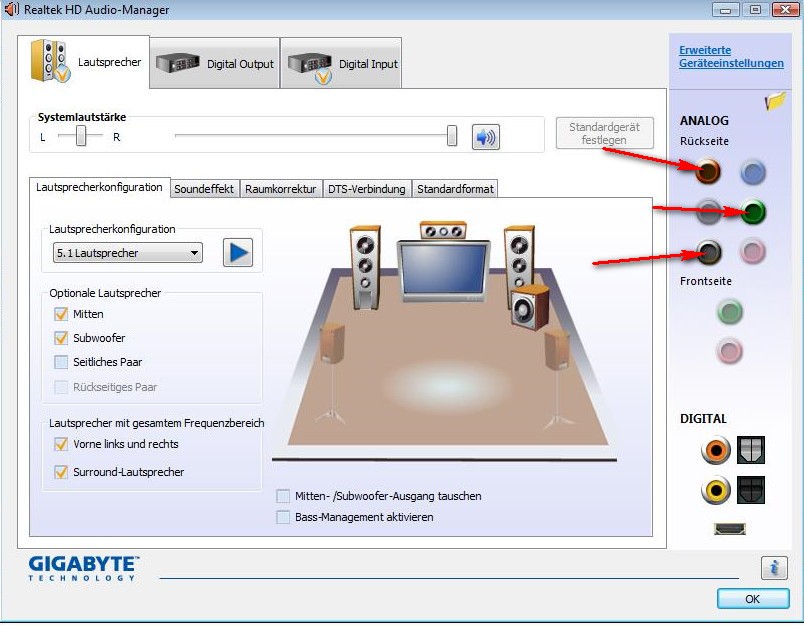Click the pink rear-panel microphone jack
804x626 pixels.
[x=753, y=252]
